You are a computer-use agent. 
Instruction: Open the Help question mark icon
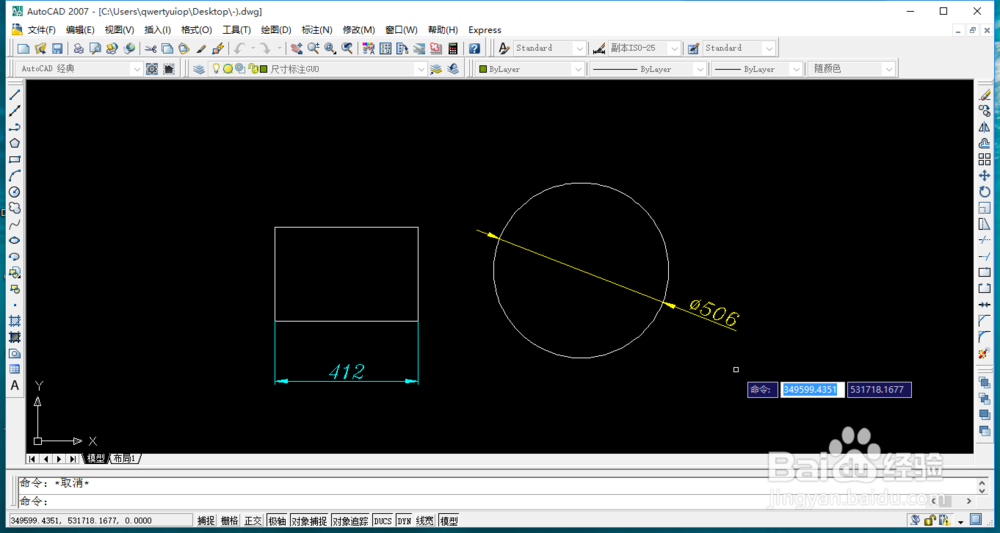click(x=474, y=48)
